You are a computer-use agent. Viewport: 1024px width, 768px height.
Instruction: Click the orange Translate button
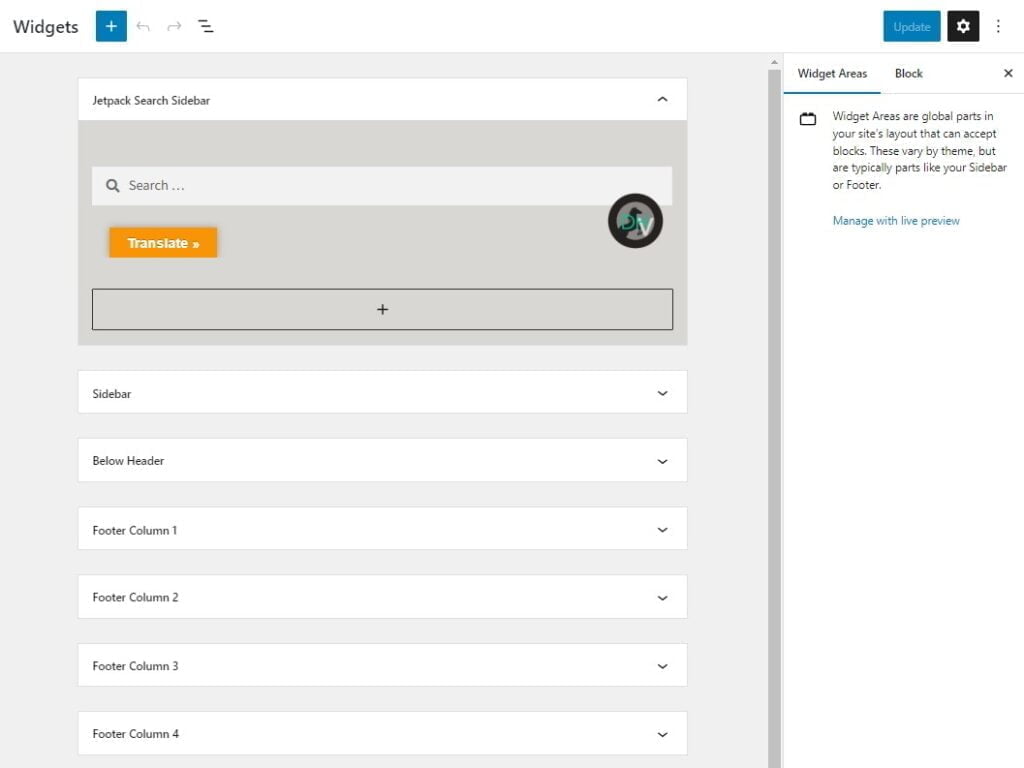point(163,242)
